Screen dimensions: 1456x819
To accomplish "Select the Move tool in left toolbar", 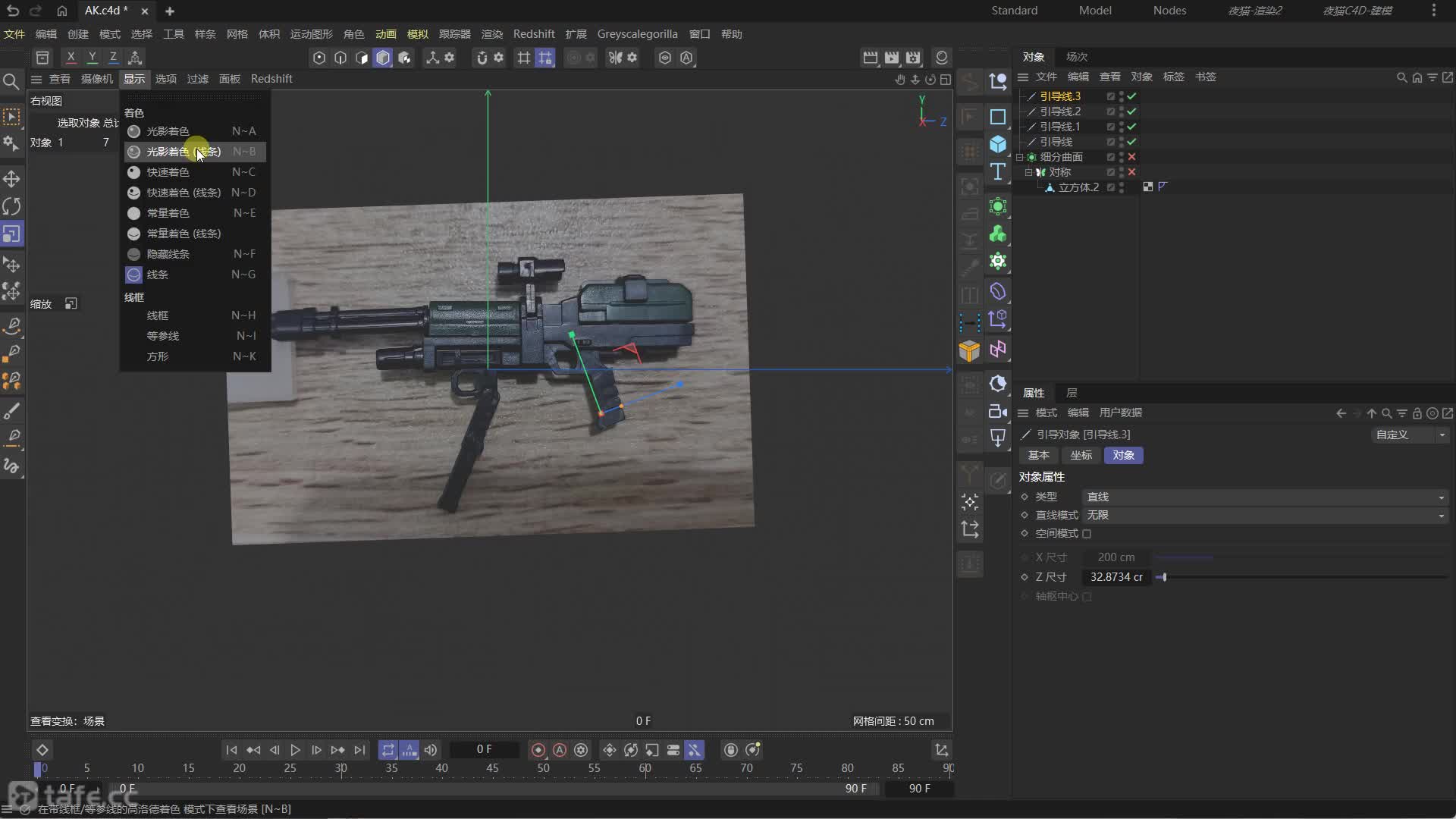I will (11, 179).
